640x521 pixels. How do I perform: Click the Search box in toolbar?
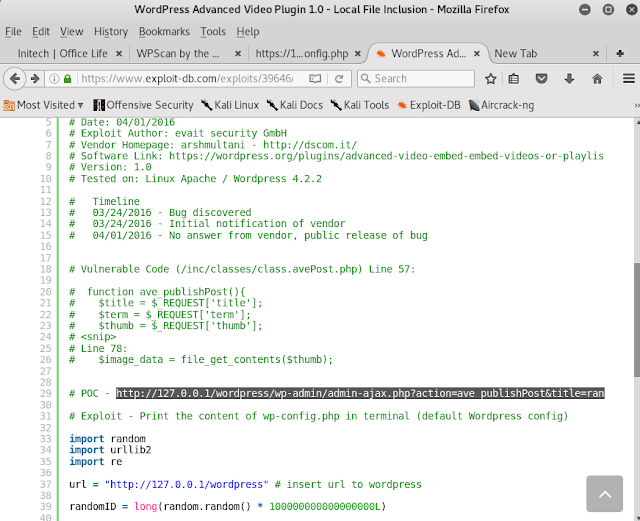pyautogui.click(x=416, y=78)
